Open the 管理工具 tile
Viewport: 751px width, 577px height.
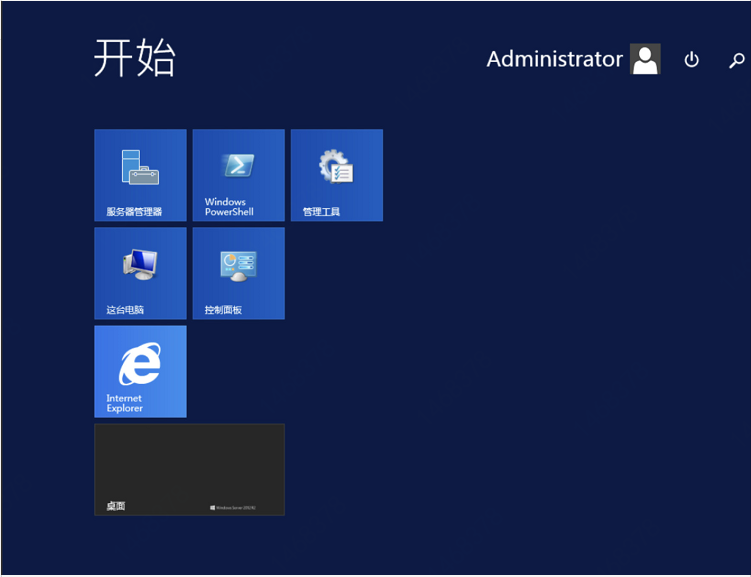(x=337, y=175)
